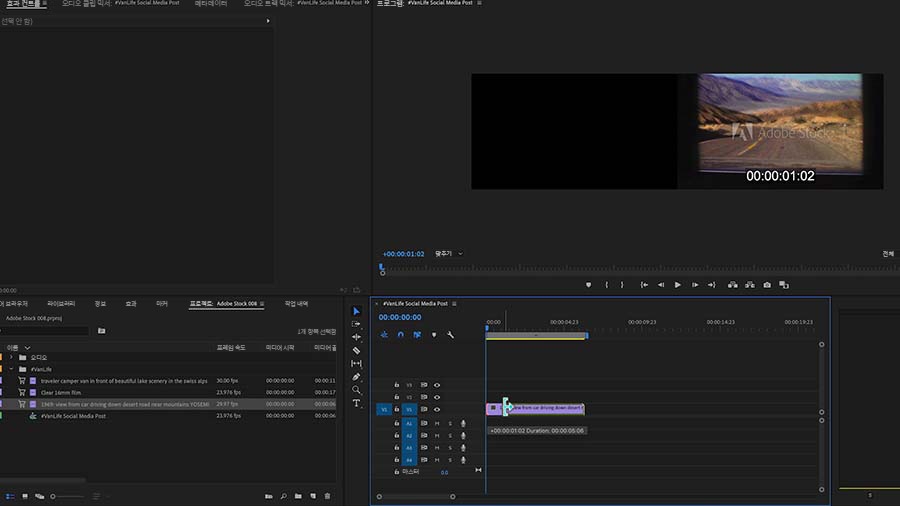Enable voice-over record on A4

pyautogui.click(x=463, y=460)
